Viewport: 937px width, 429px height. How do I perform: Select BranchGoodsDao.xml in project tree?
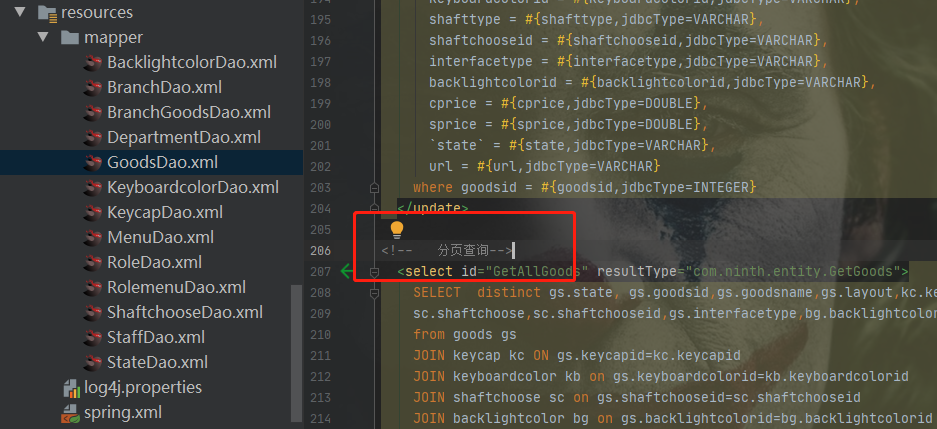(189, 112)
